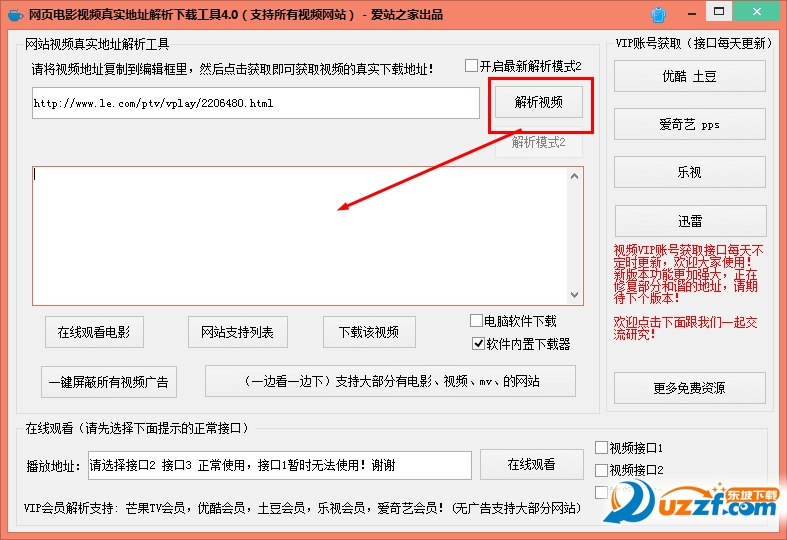Open 爱奇艺 pps VIP account button

pos(690,124)
